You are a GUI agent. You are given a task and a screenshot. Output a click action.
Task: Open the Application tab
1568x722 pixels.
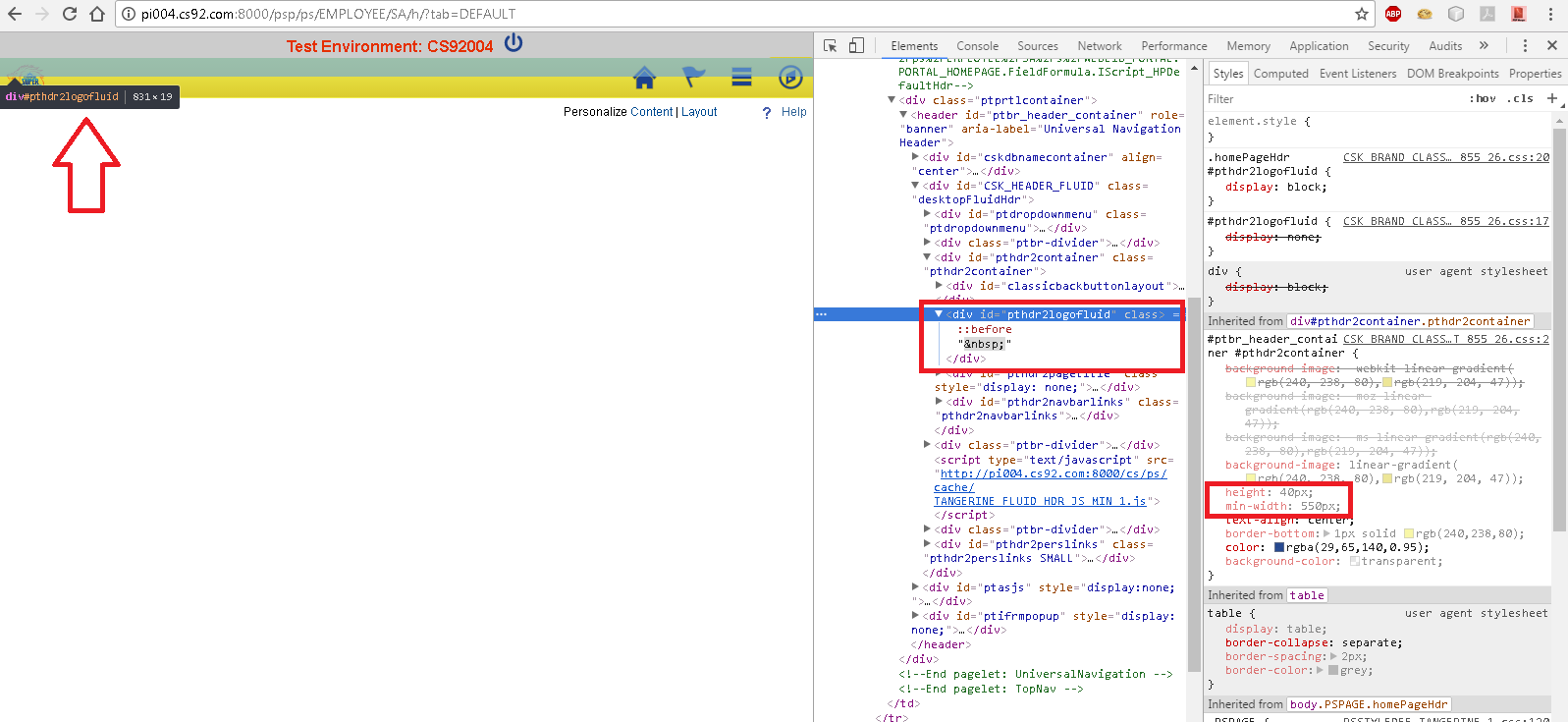(1319, 46)
